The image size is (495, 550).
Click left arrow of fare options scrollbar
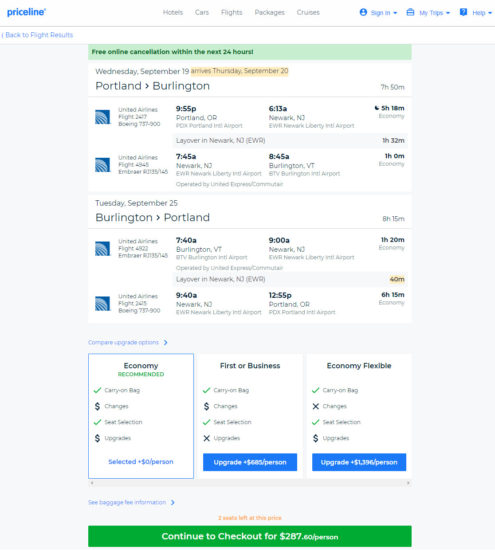(x=92, y=483)
